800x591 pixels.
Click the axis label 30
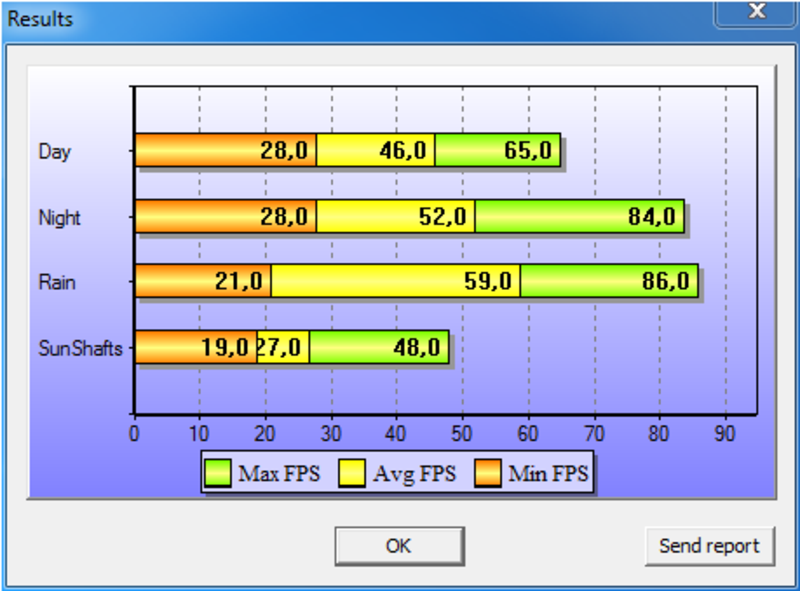point(331,434)
